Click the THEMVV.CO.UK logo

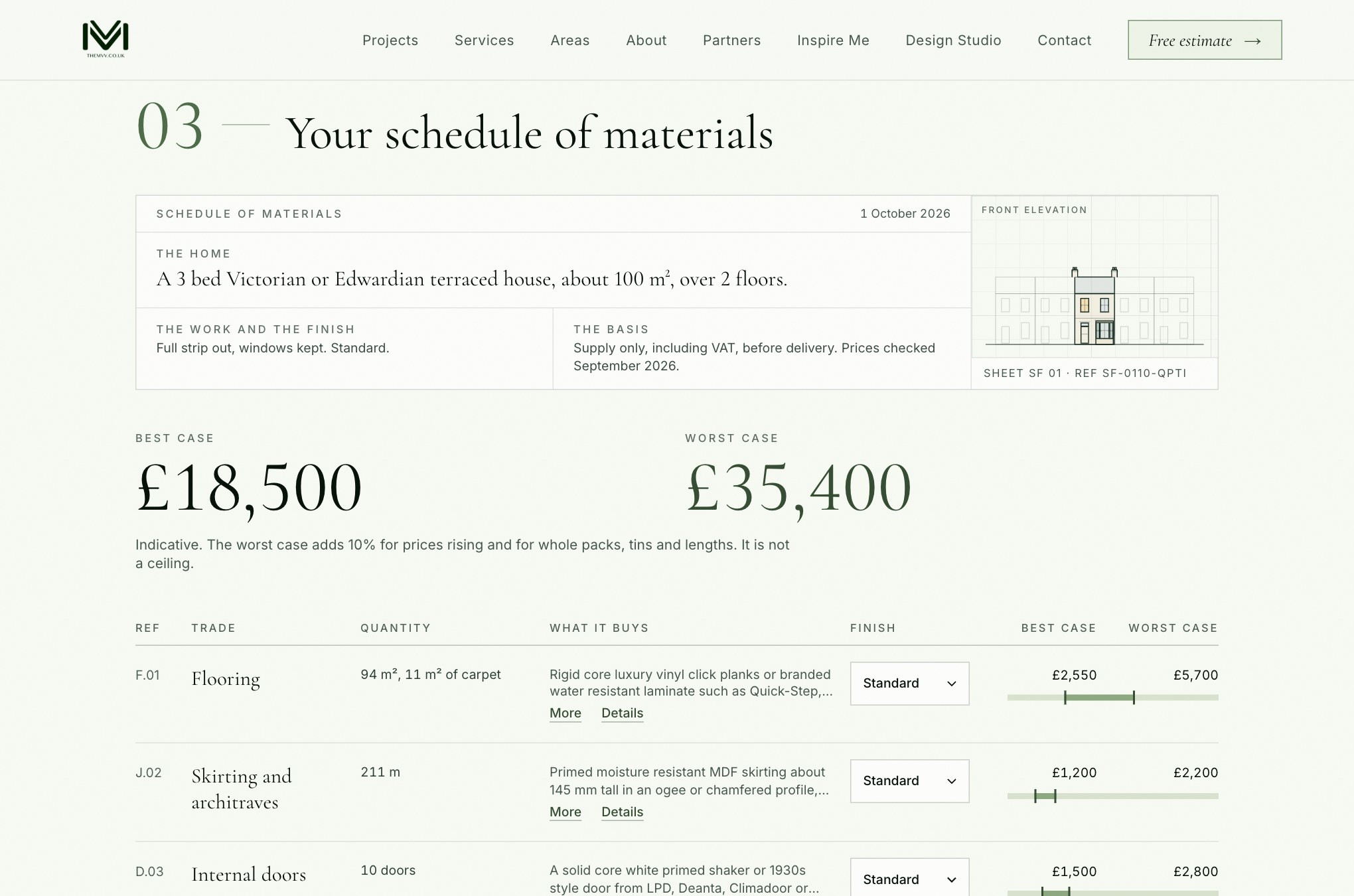[106, 39]
